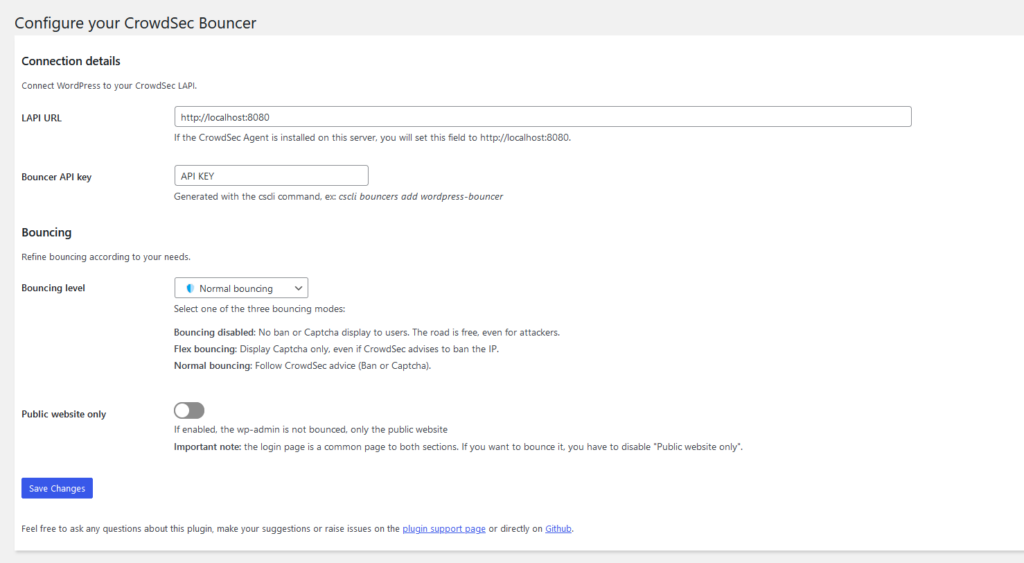Click the Configure your CrowdSec Bouncer title

point(135,23)
